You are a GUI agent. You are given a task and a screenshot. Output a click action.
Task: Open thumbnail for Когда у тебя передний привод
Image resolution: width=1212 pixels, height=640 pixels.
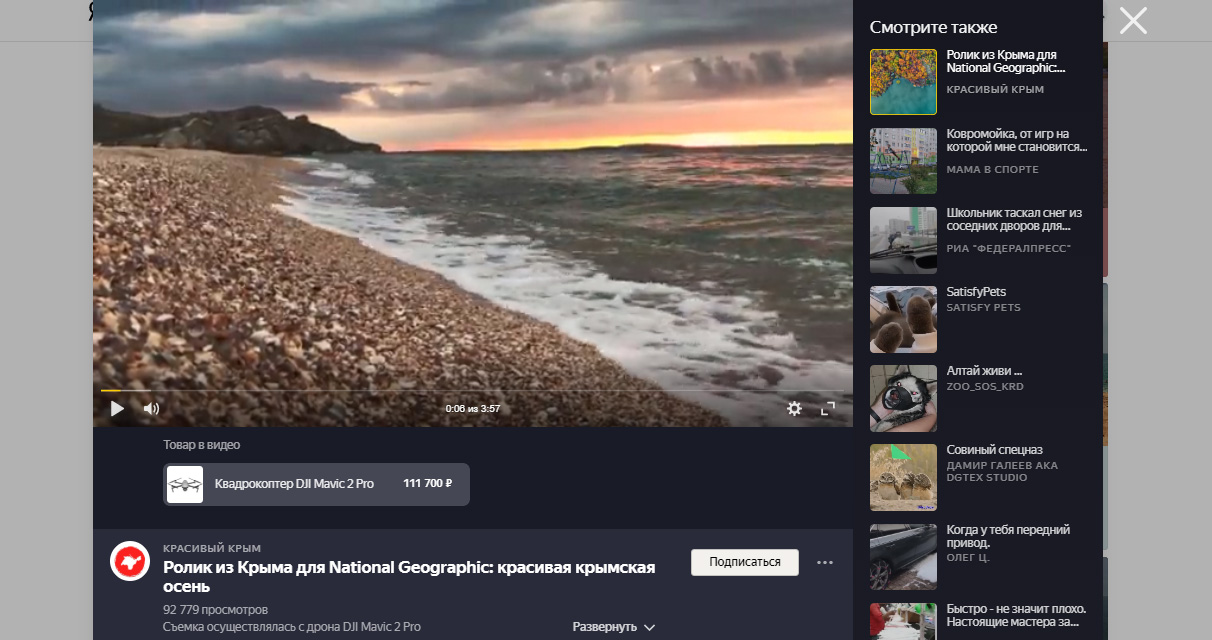pyautogui.click(x=903, y=556)
